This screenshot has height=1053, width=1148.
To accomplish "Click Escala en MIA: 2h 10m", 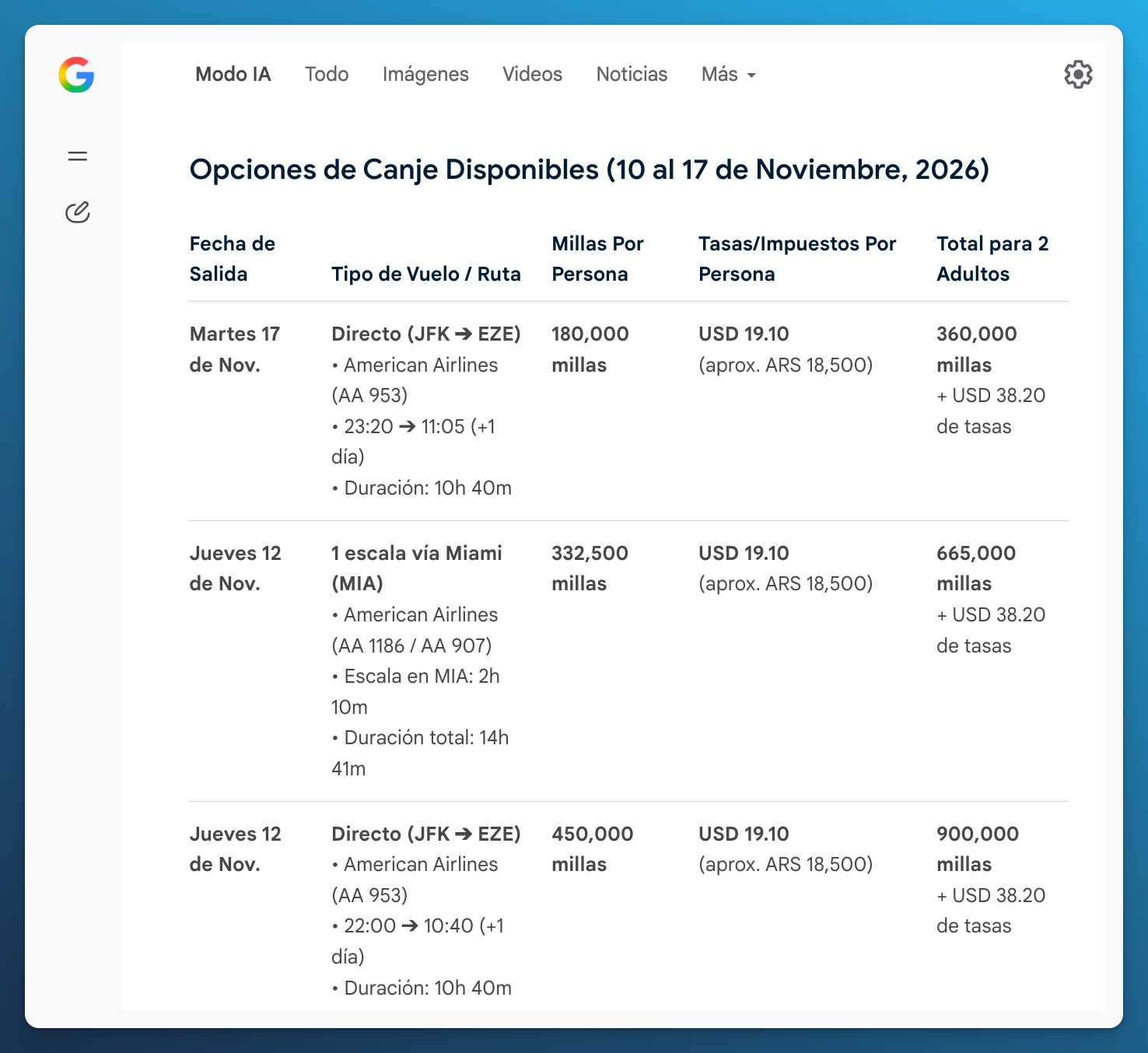I will [415, 691].
